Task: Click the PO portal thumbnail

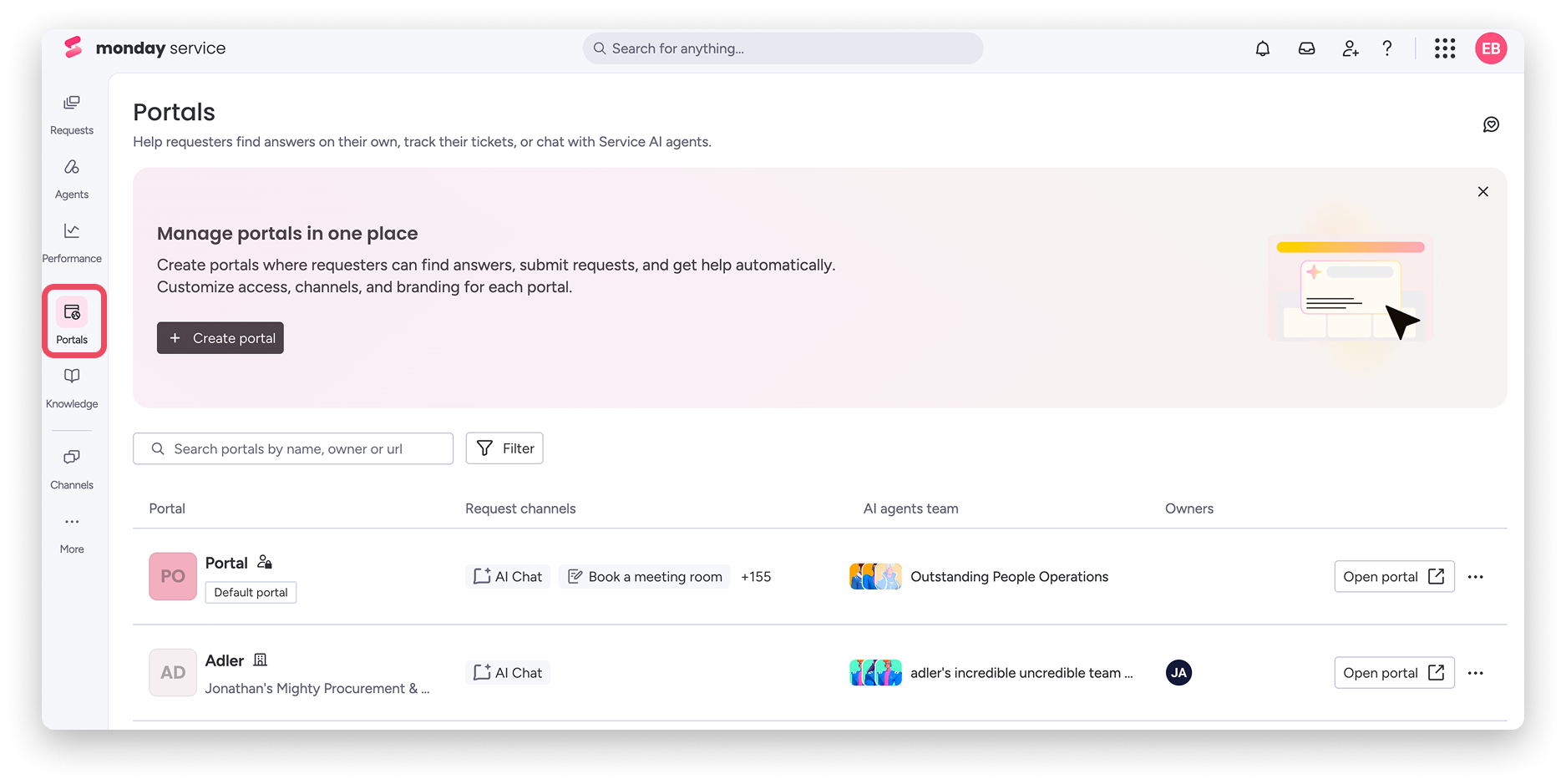Action: [x=173, y=576]
